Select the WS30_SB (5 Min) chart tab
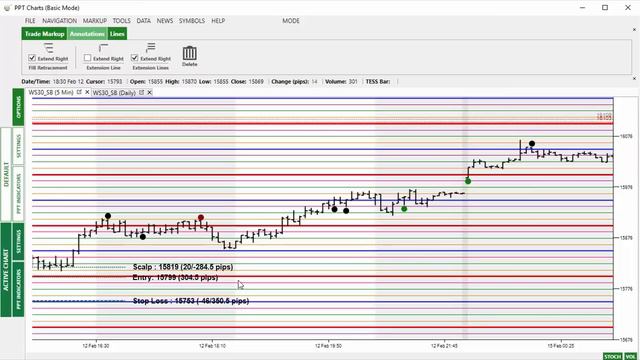This screenshot has width=640, height=360. (51, 93)
